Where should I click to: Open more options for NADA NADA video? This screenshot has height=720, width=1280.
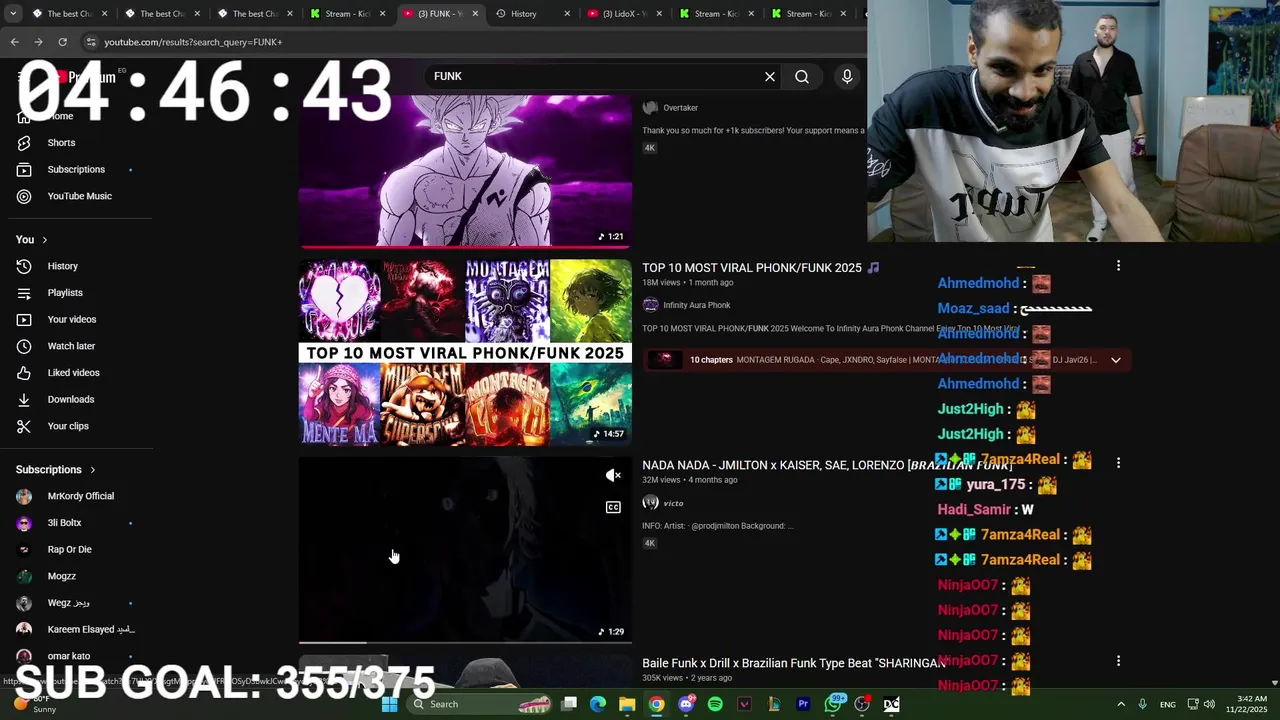point(1118,463)
